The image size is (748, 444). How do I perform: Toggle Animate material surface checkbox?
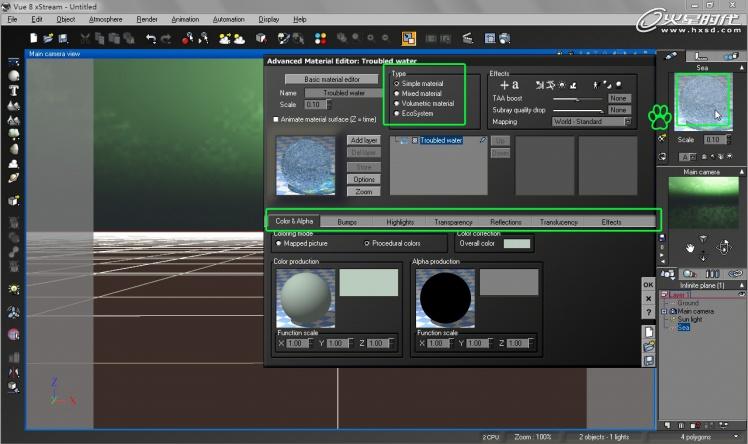point(276,119)
